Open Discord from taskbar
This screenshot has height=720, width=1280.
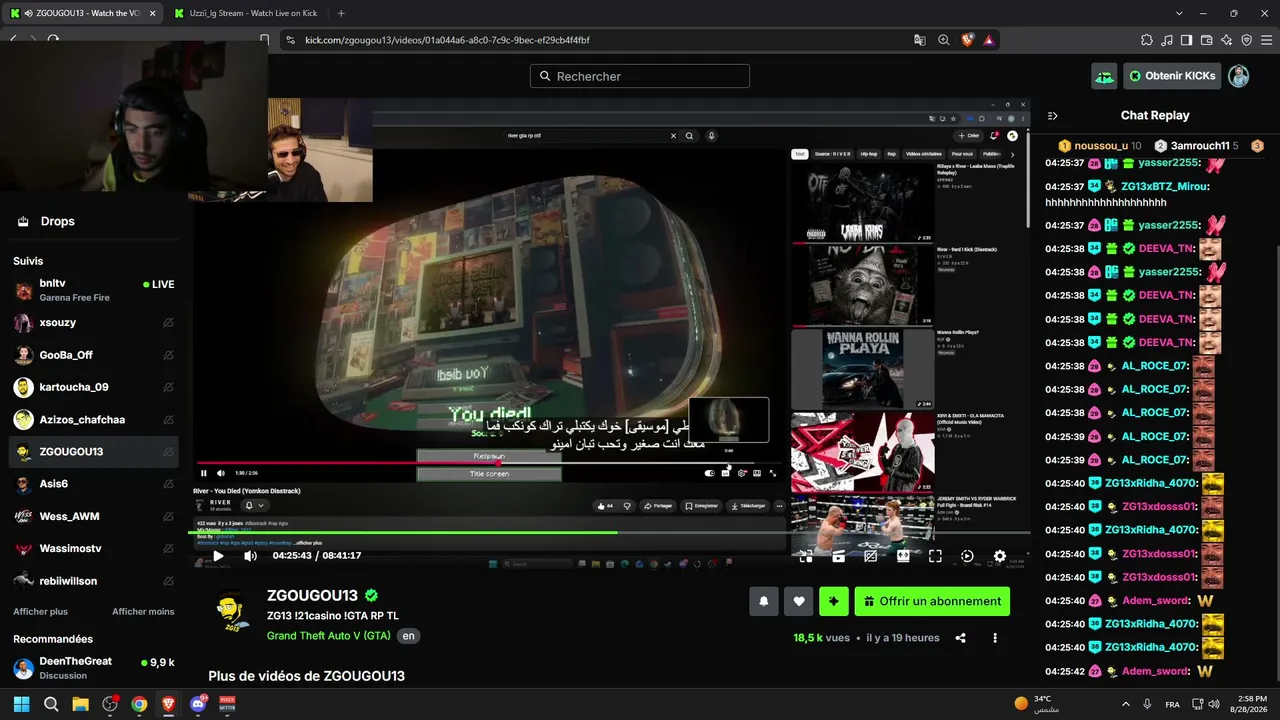198,704
